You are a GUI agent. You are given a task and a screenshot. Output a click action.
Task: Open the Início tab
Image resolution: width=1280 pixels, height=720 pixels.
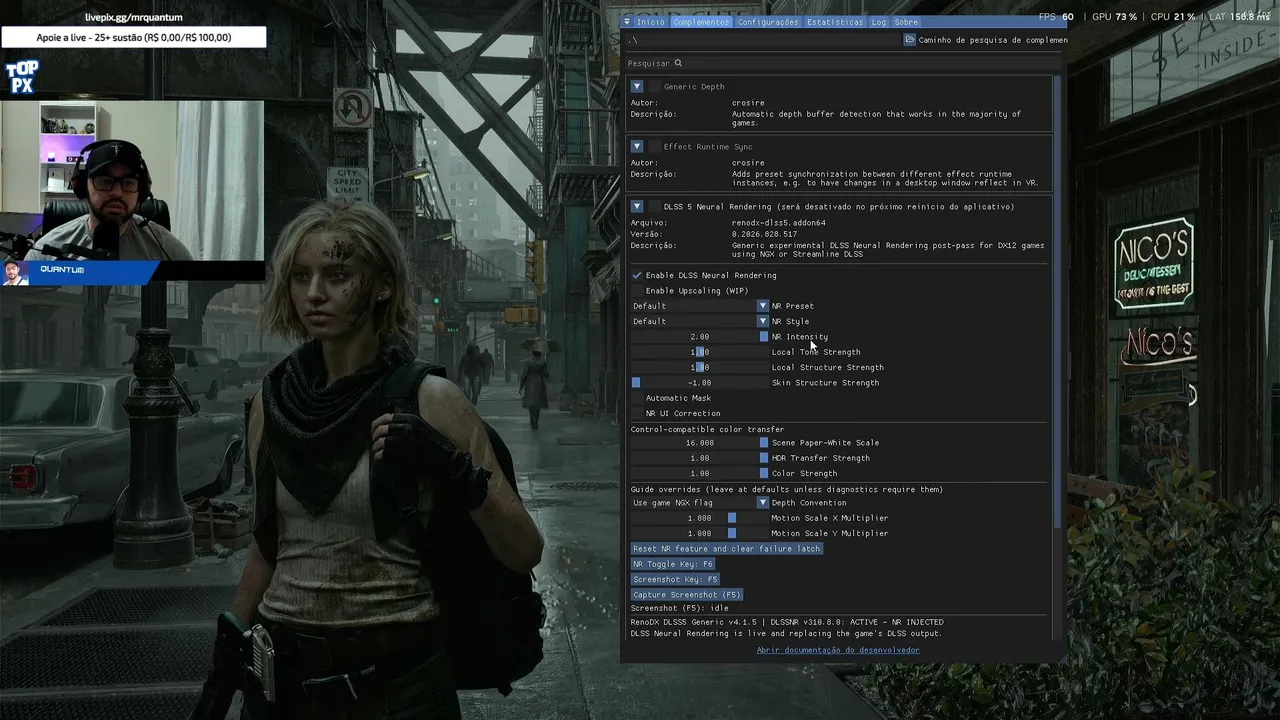click(x=650, y=22)
